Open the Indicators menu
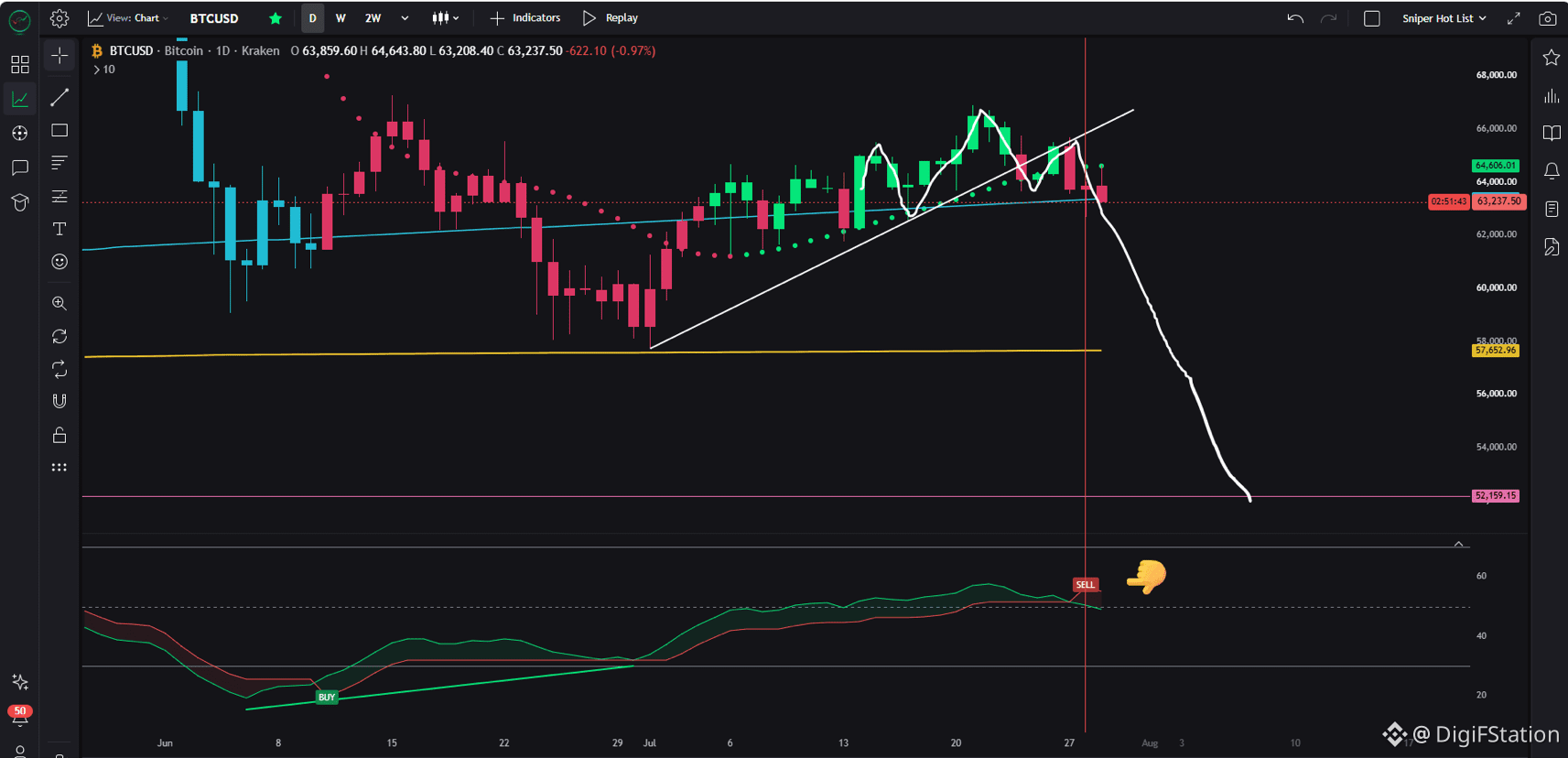This screenshot has height=758, width=1568. 525,18
